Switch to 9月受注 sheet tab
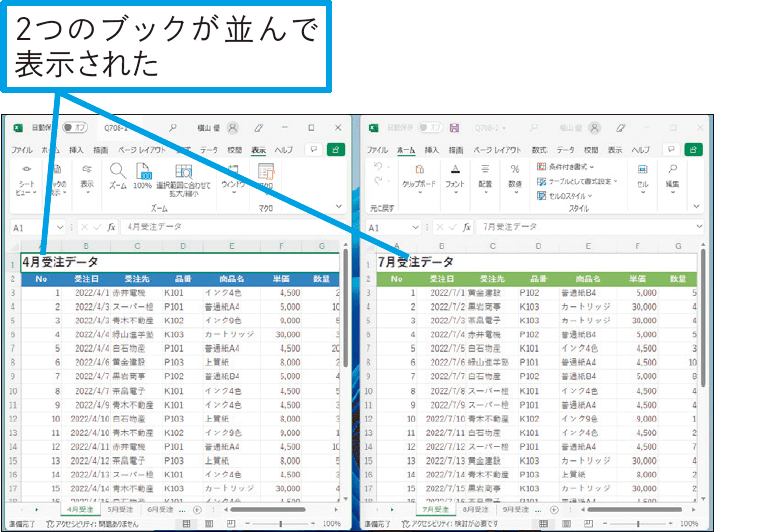This screenshot has height=532, width=783. coord(515,510)
